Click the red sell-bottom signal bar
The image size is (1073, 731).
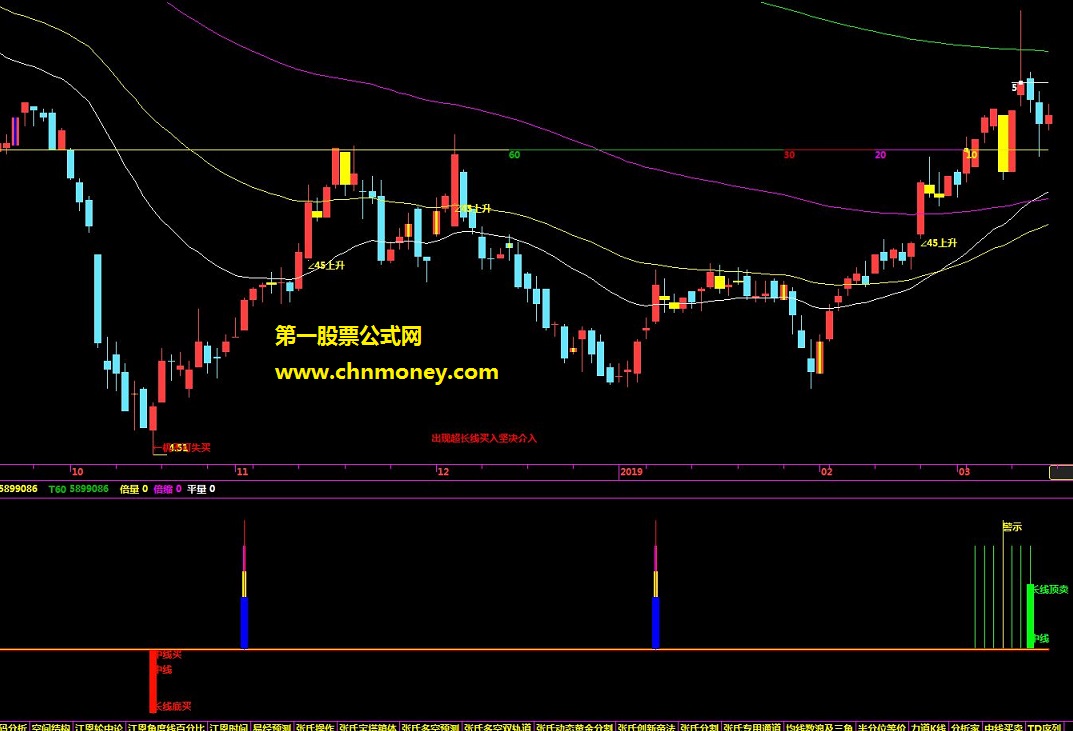tap(153, 681)
